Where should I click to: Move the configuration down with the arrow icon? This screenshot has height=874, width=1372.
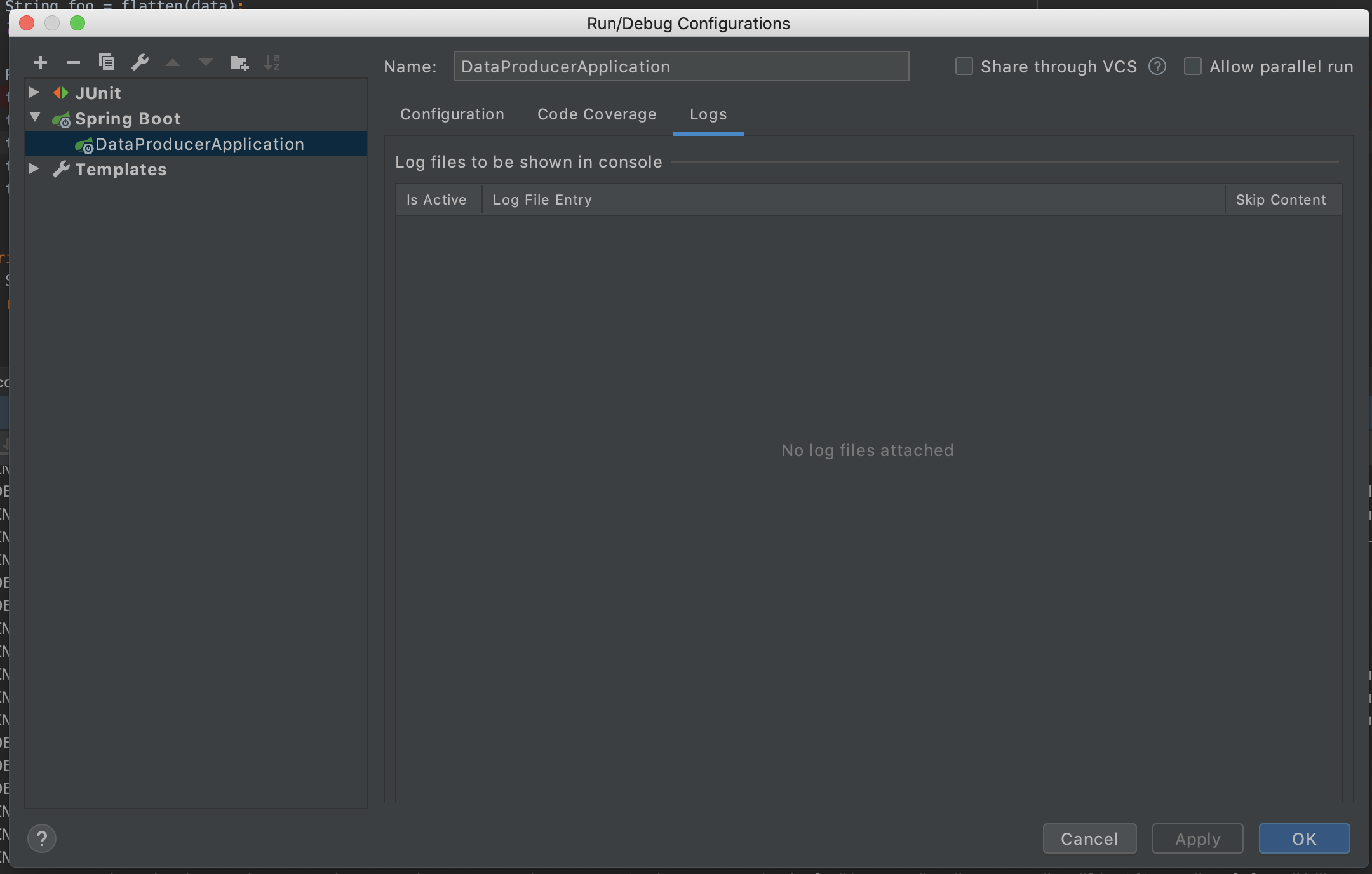click(x=206, y=62)
